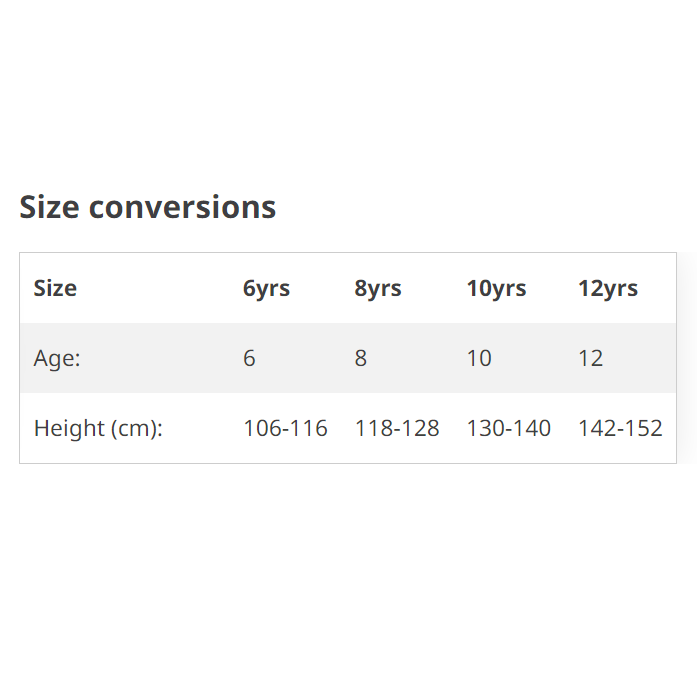700x700 pixels.
Task: Select the Age: row label
Action: (57, 358)
